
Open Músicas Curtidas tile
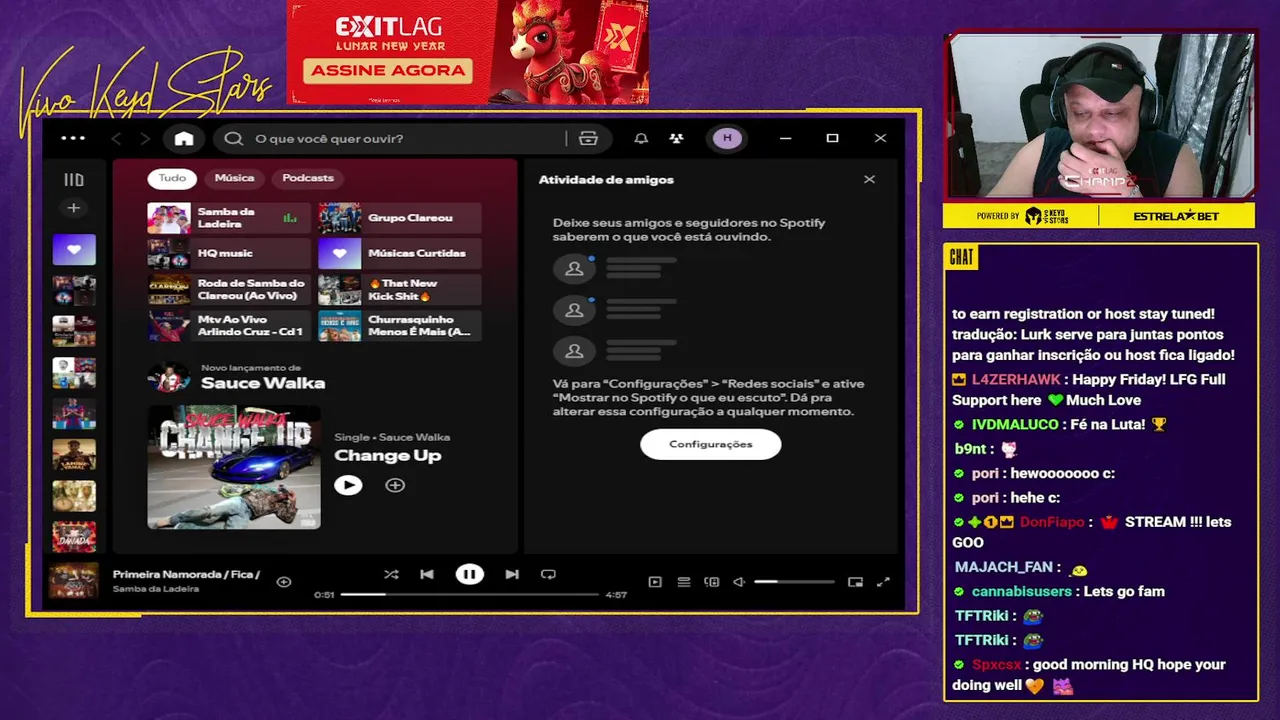point(400,254)
